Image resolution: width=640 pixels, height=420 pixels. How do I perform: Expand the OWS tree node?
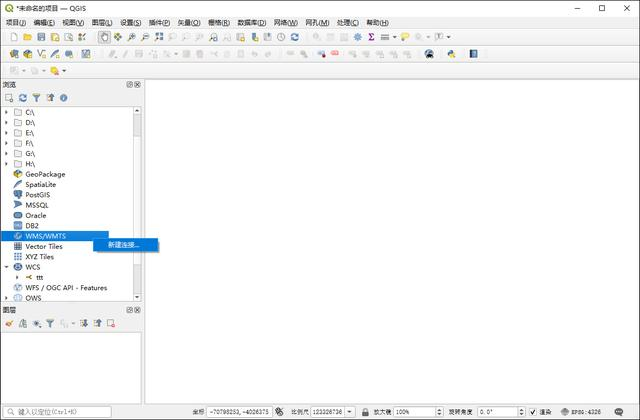point(6,298)
